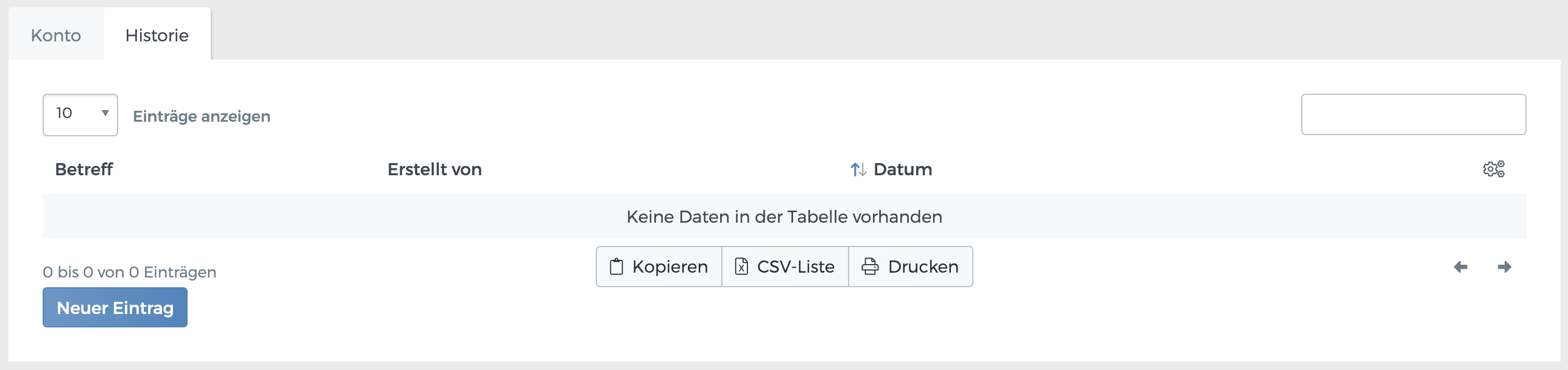Click the clipboard icon on Kopieren button

tap(616, 266)
